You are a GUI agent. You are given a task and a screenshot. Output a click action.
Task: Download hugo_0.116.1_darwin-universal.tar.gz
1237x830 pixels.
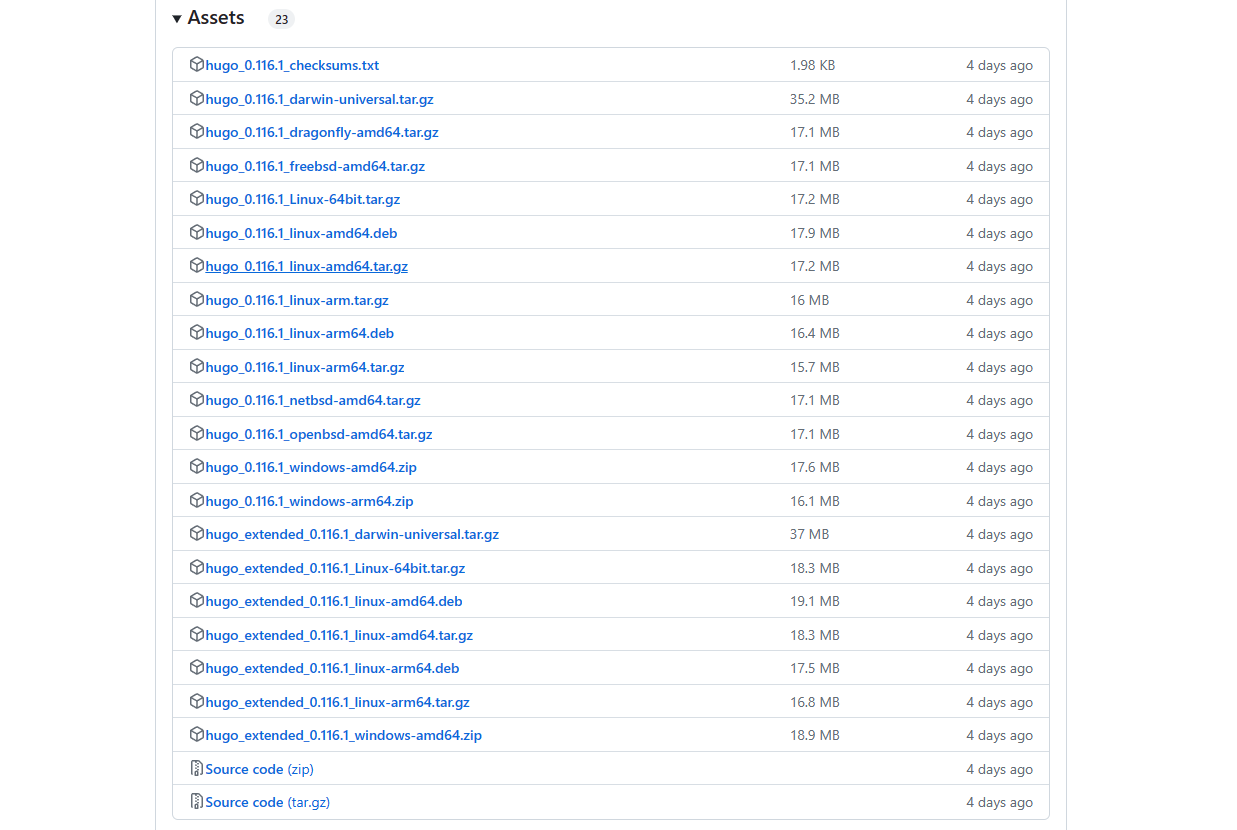click(x=319, y=99)
